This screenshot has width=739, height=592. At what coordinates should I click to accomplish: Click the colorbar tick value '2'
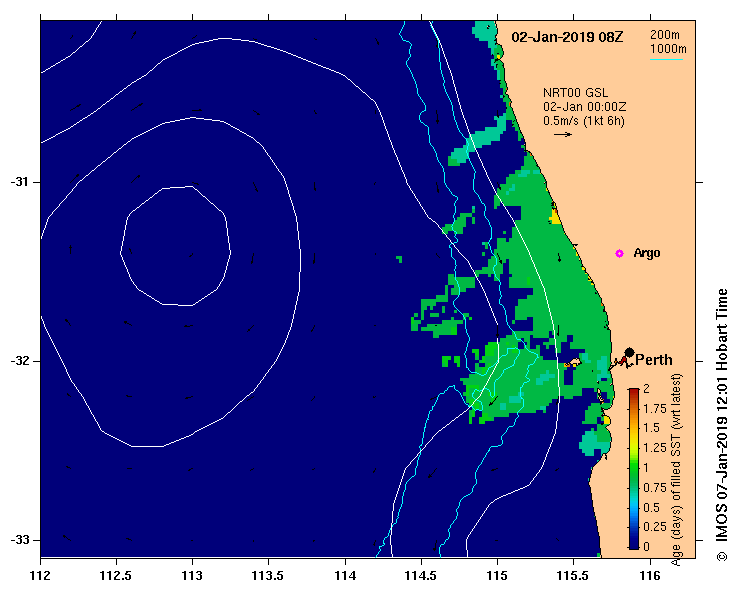[646, 389]
